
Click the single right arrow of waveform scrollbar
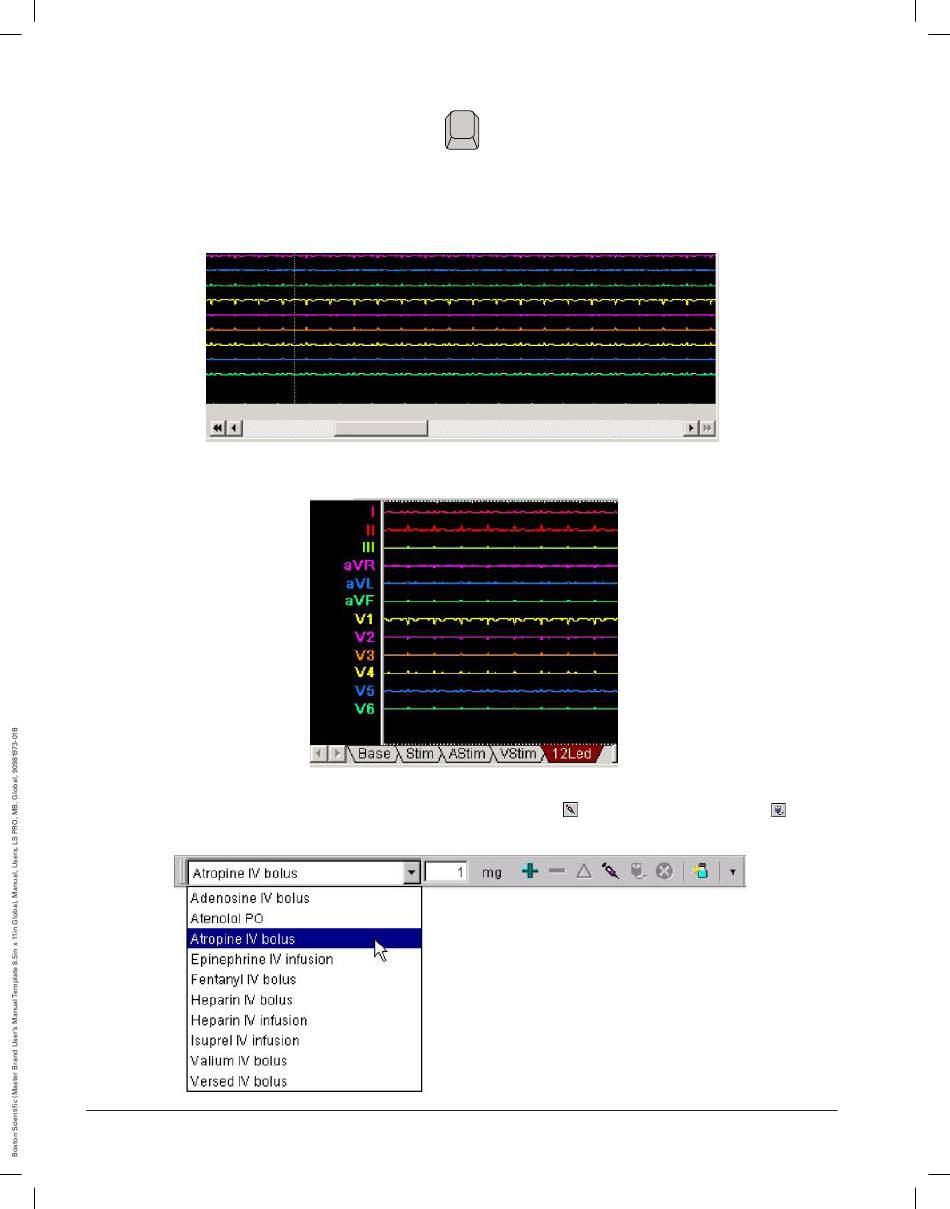coord(690,428)
